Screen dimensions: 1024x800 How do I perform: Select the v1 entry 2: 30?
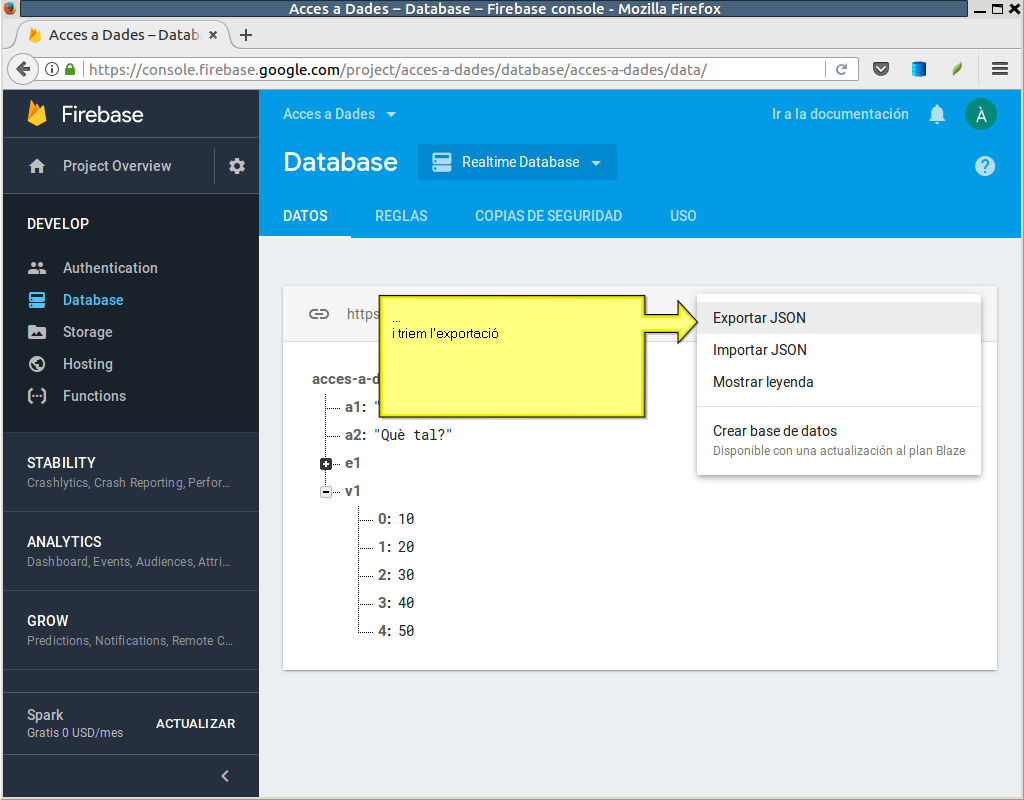pos(396,575)
